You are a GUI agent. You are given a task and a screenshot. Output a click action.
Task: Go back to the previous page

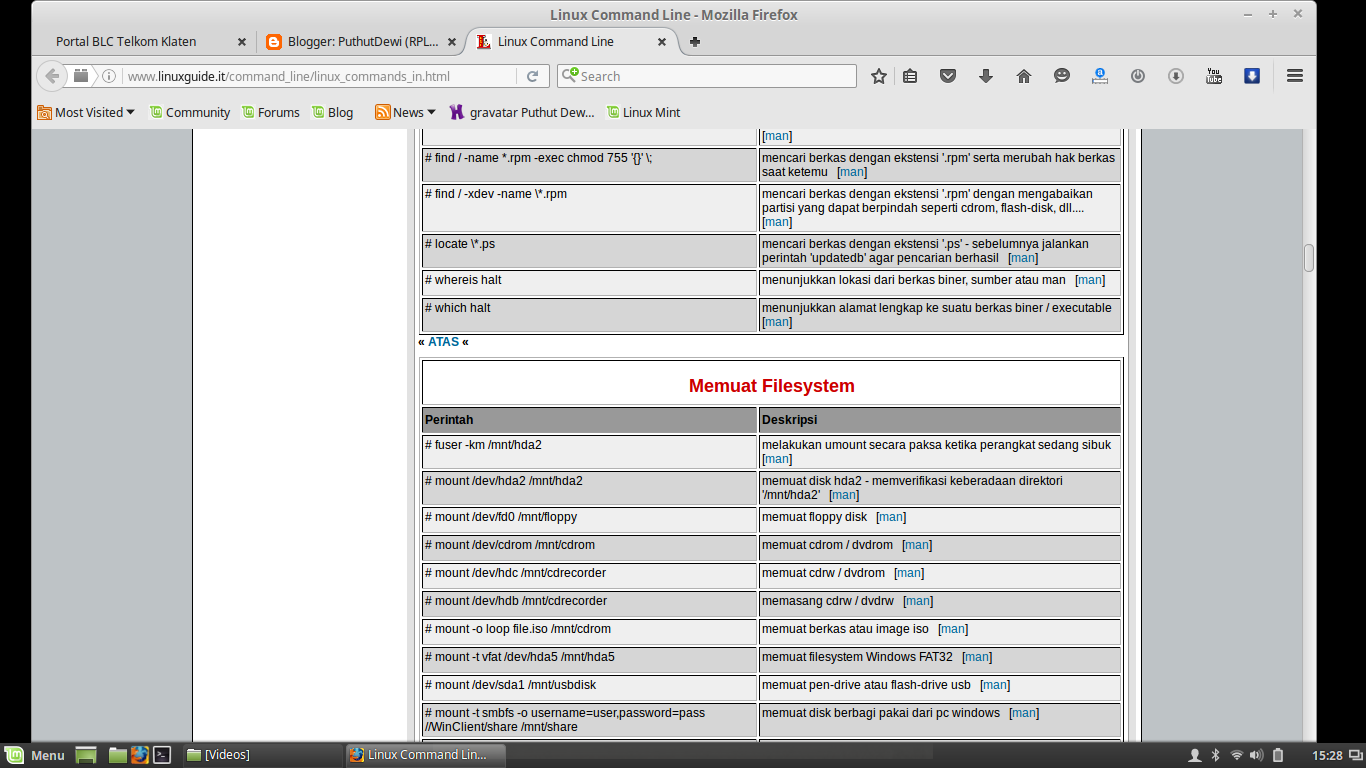click(52, 76)
